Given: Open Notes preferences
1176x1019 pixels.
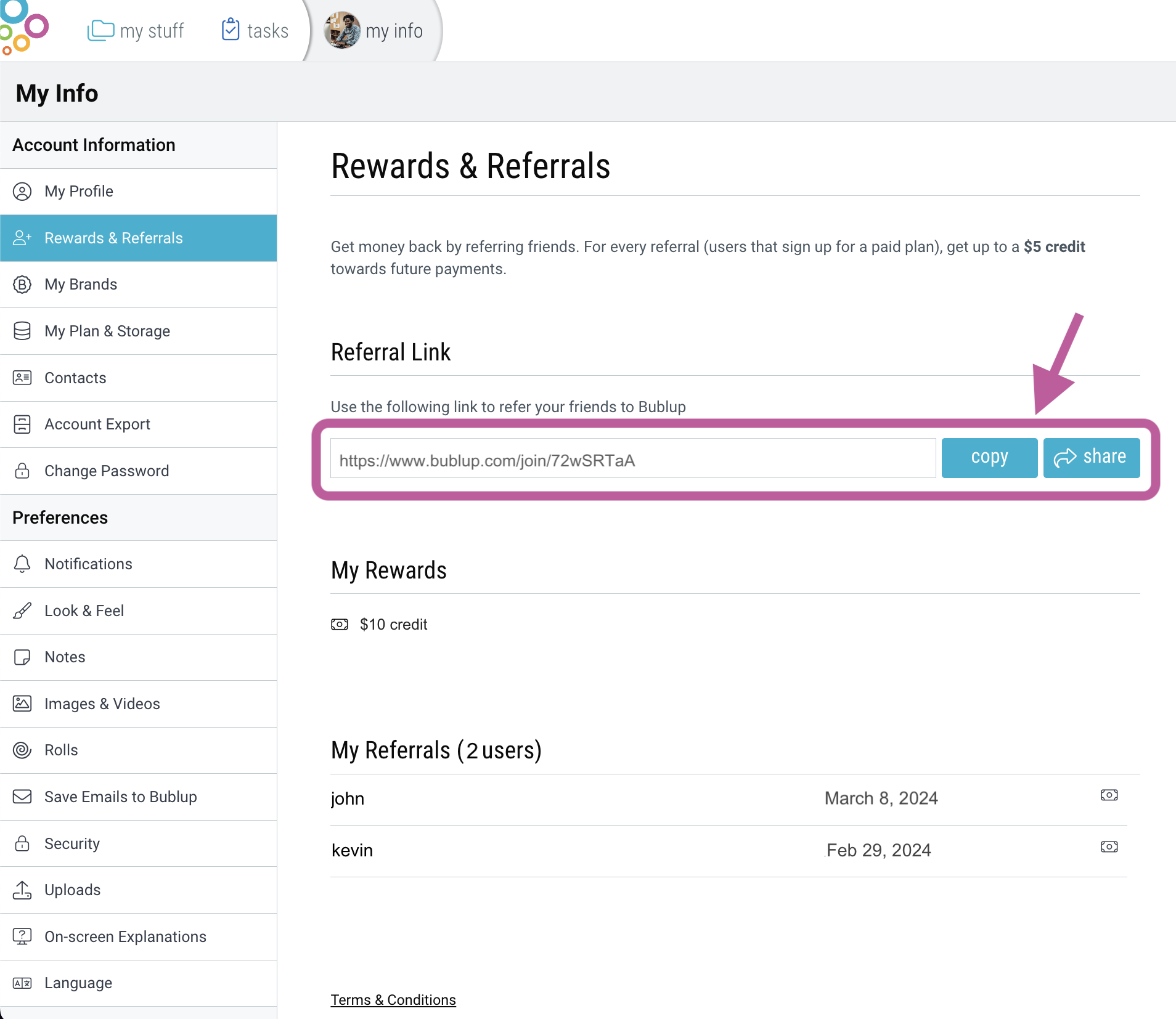Looking at the screenshot, I should 138,657.
